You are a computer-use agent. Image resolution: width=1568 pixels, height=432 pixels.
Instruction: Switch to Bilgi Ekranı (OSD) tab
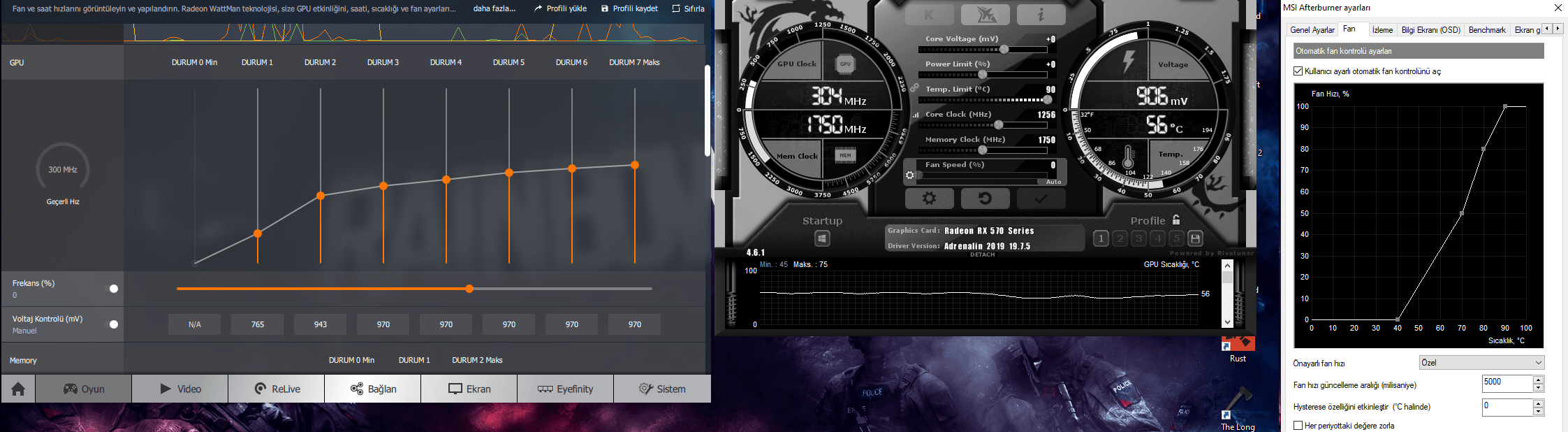pyautogui.click(x=1430, y=30)
